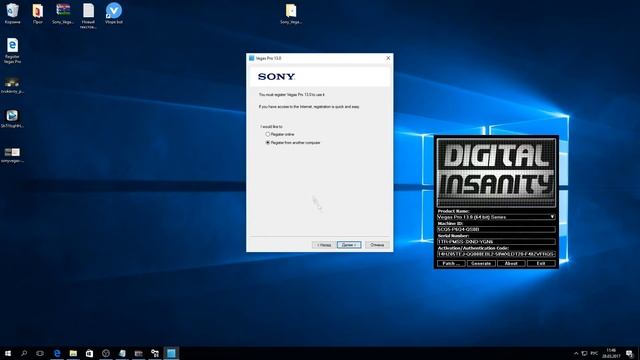
Task: Select Register from another computer option
Action: [x=268, y=143]
